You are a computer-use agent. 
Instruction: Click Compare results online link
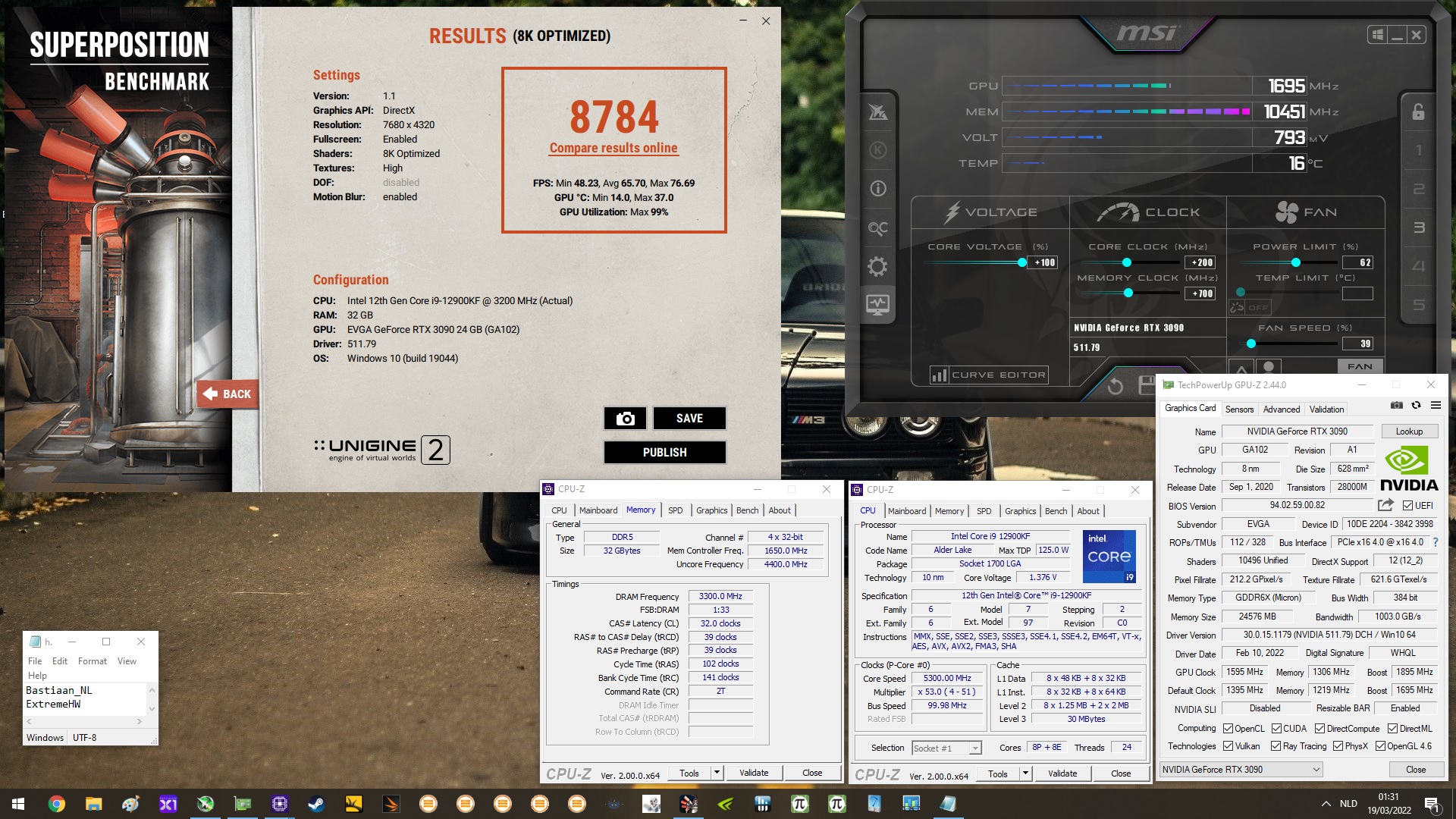point(613,149)
